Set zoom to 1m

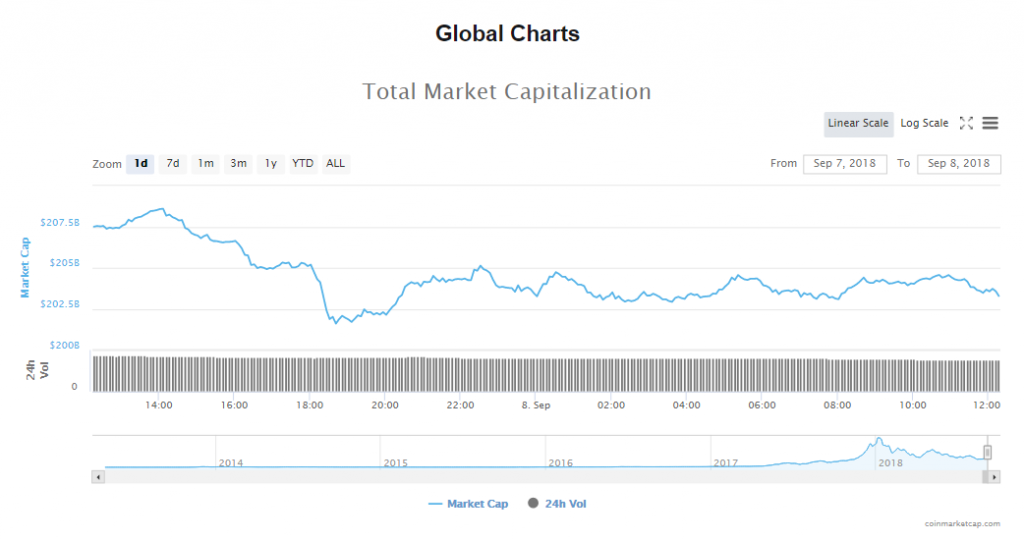205,163
